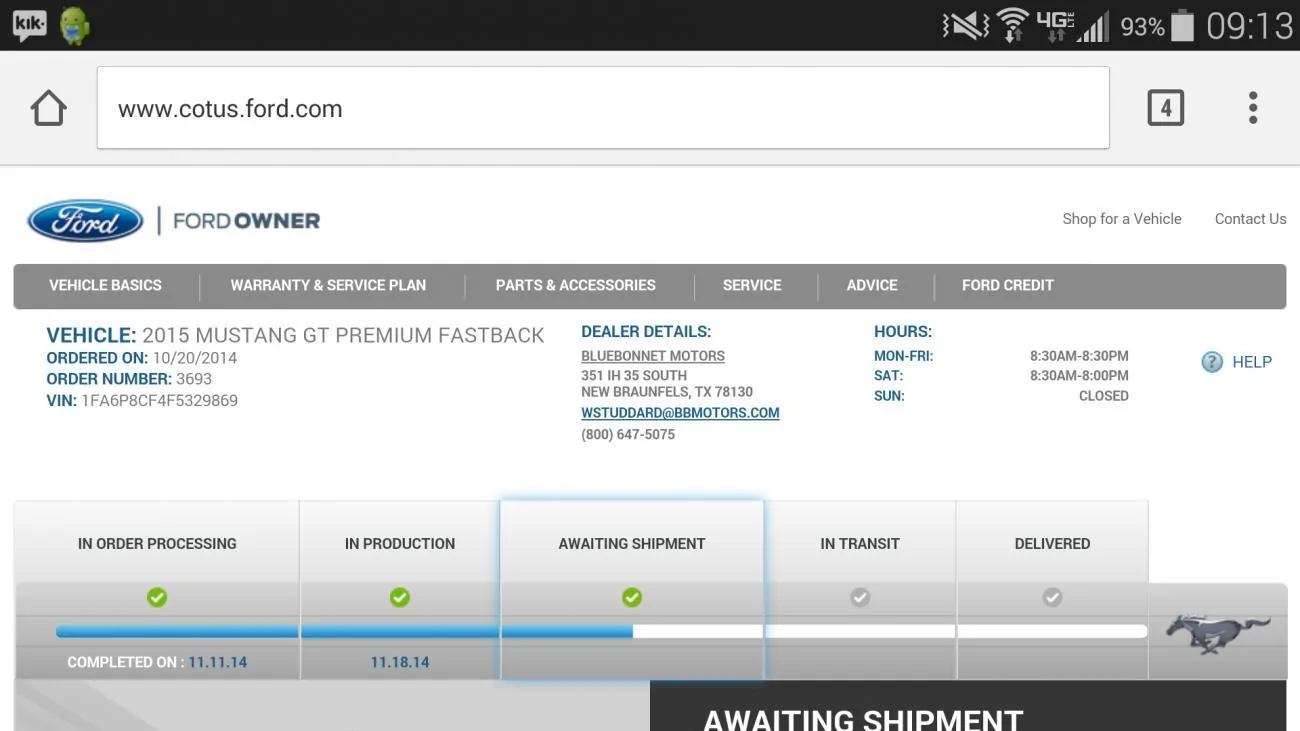Click the Sunday CLOSED hours entry
The height and width of the screenshot is (731, 1300).
point(1104,396)
